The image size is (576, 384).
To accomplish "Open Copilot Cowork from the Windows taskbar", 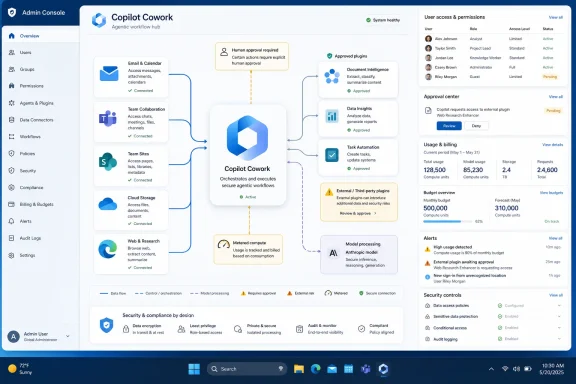I will point(384,369).
